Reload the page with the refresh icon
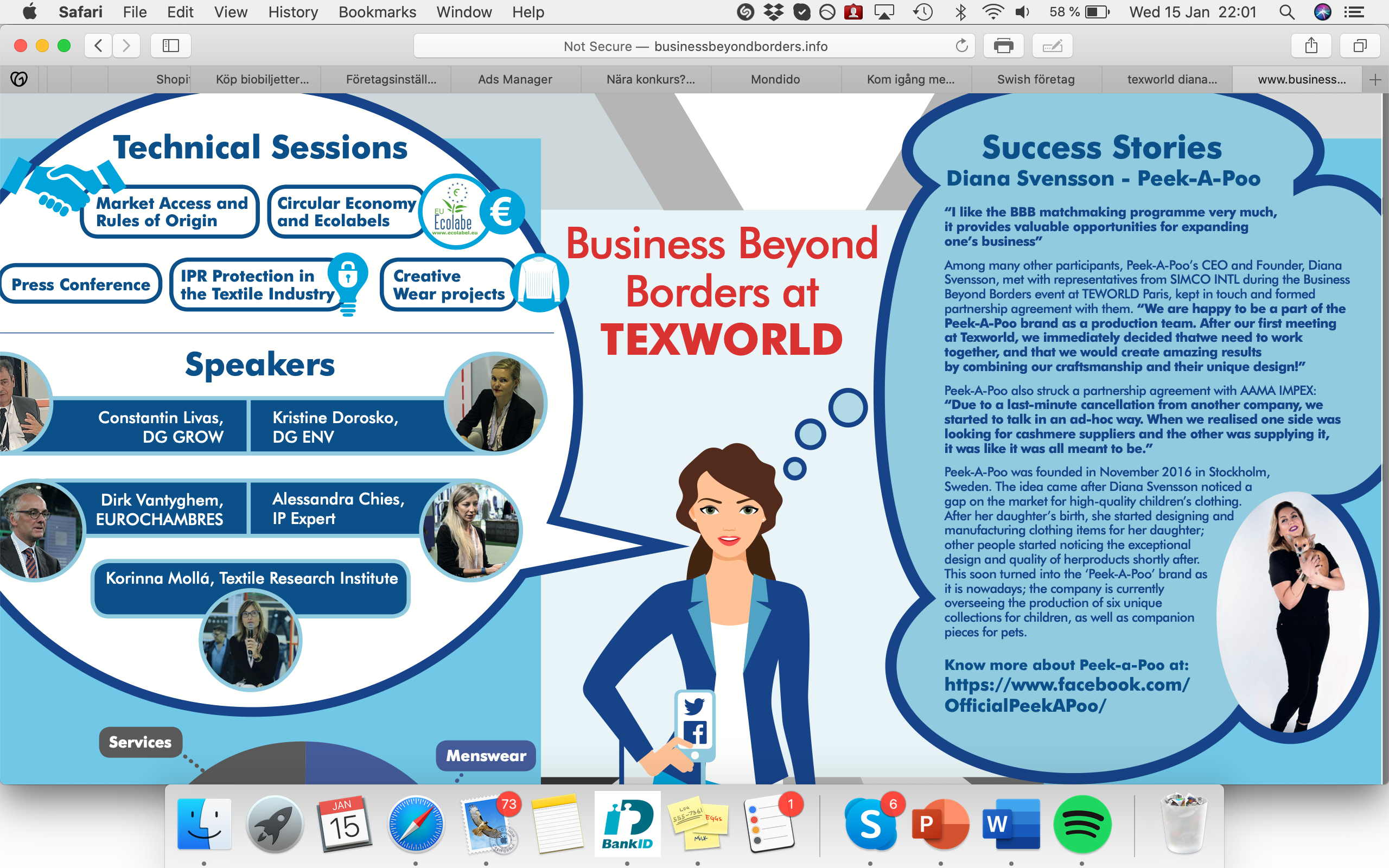This screenshot has width=1389, height=868. (x=961, y=46)
